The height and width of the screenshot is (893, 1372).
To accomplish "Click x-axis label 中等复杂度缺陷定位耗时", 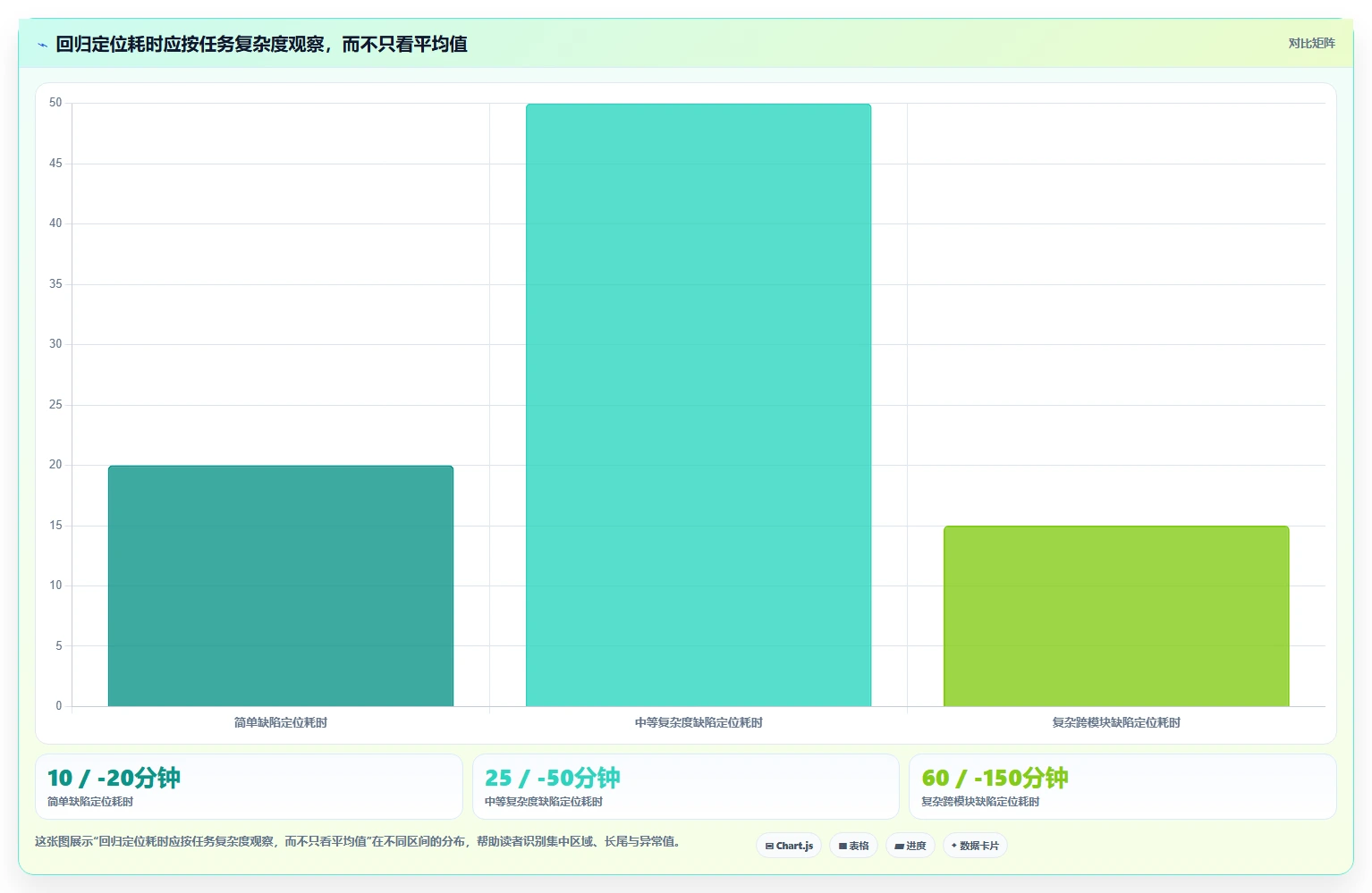I will [699, 722].
